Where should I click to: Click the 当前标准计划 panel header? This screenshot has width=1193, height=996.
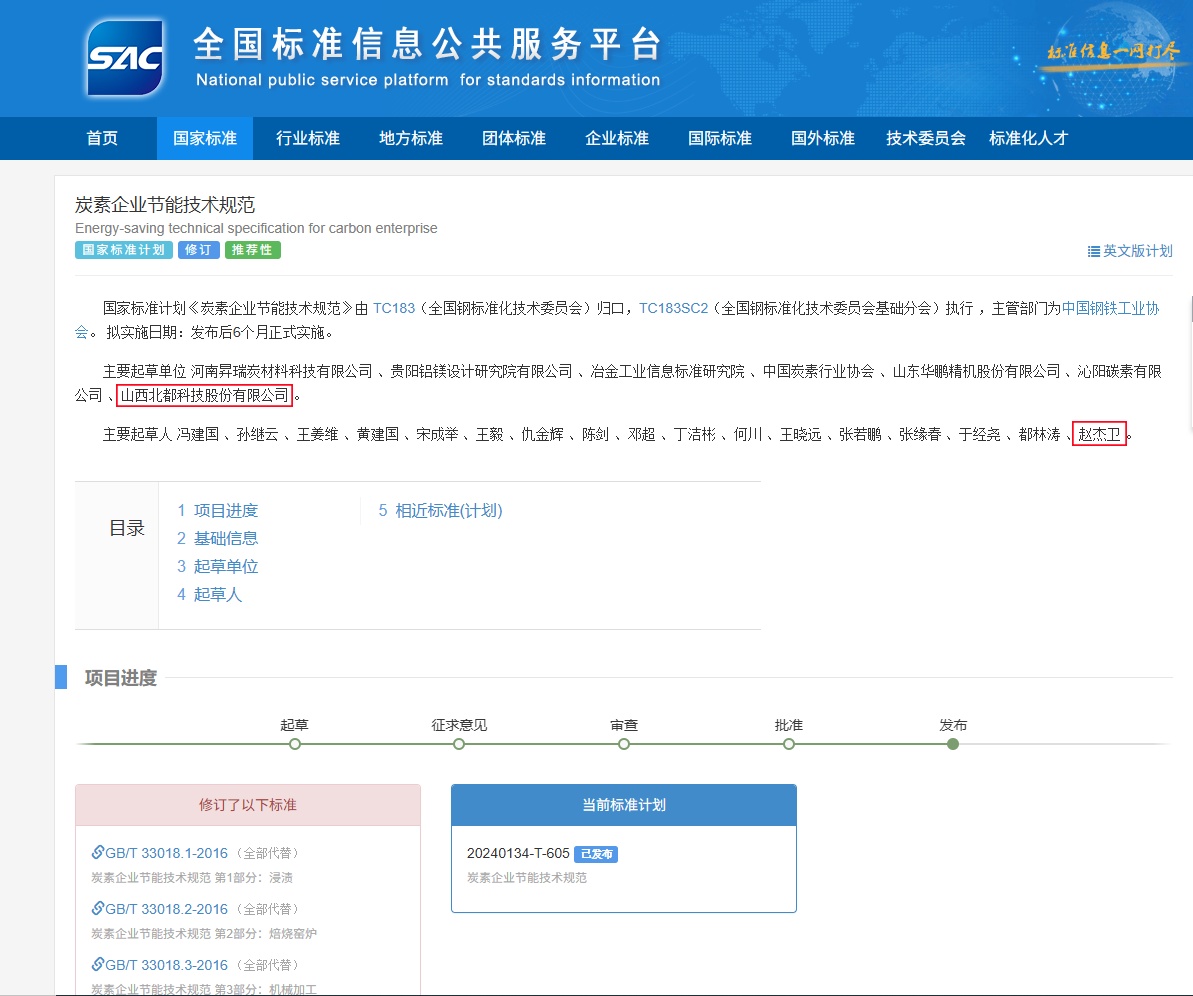[x=624, y=805]
